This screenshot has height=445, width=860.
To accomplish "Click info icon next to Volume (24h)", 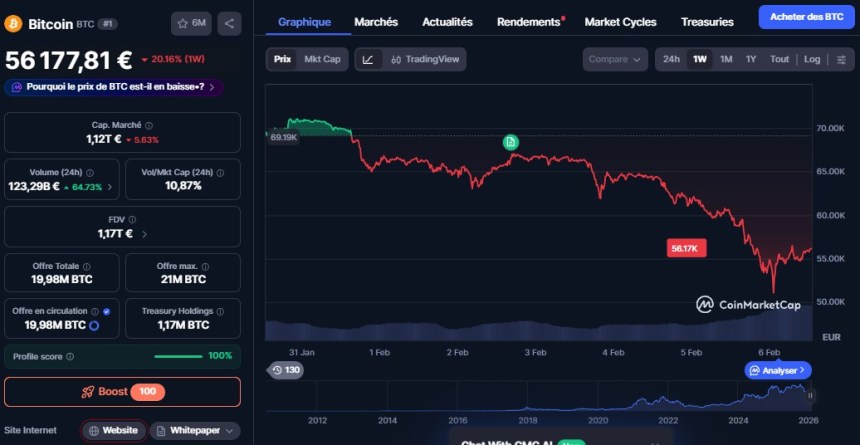I will (x=90, y=172).
